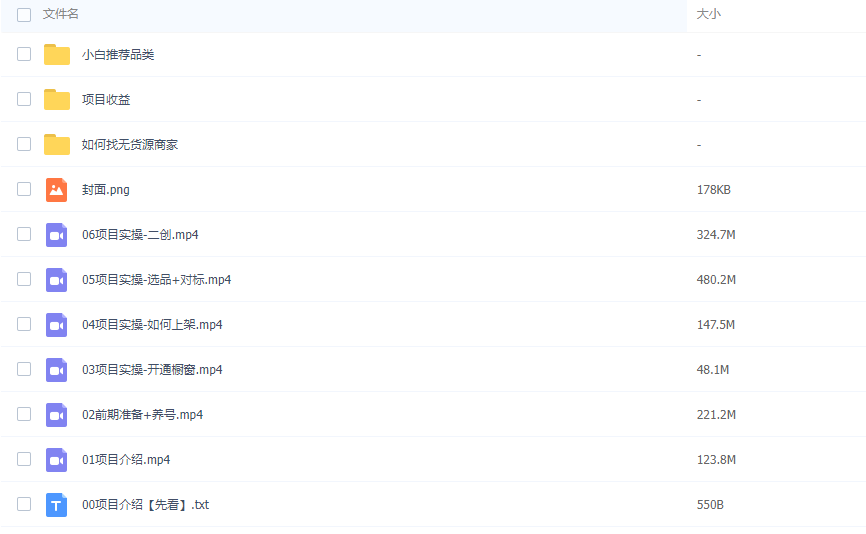
Task: Click the video icon for 01项目介绍.mp4
Action: (x=57, y=460)
